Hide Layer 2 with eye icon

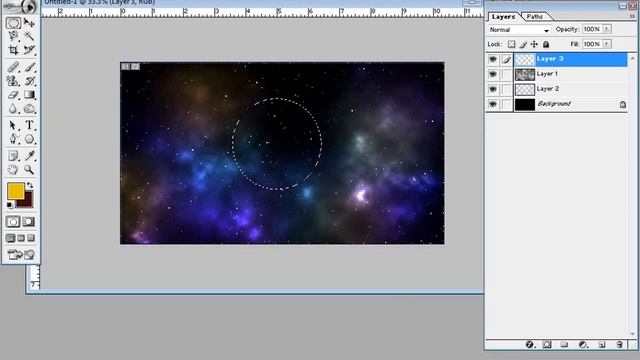(x=493, y=89)
